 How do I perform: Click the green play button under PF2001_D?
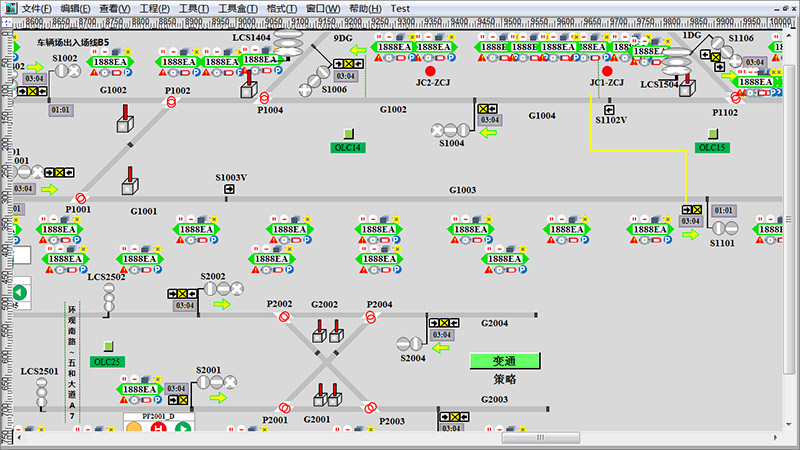click(183, 429)
